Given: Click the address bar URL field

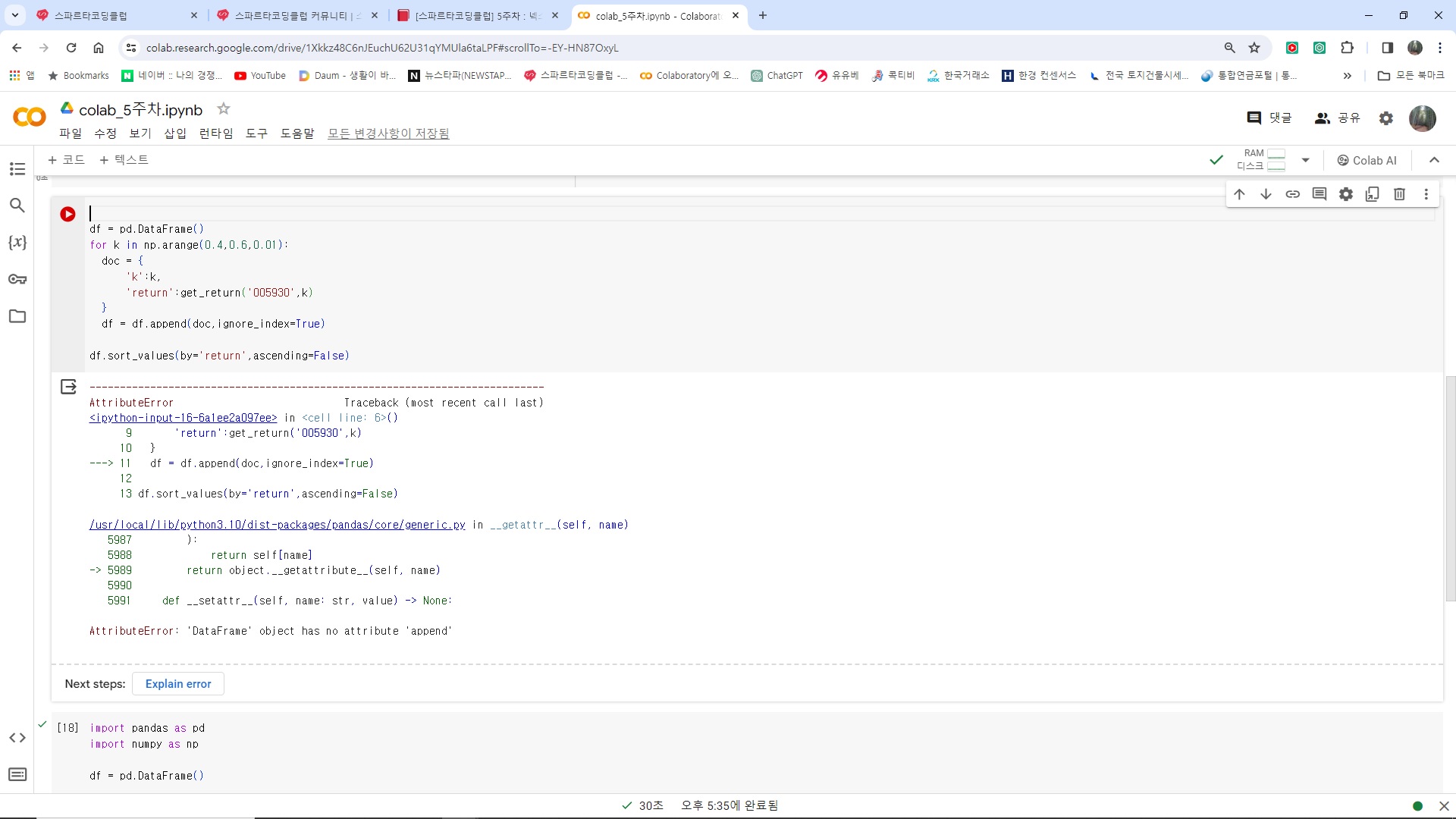Looking at the screenshot, I should click(675, 48).
